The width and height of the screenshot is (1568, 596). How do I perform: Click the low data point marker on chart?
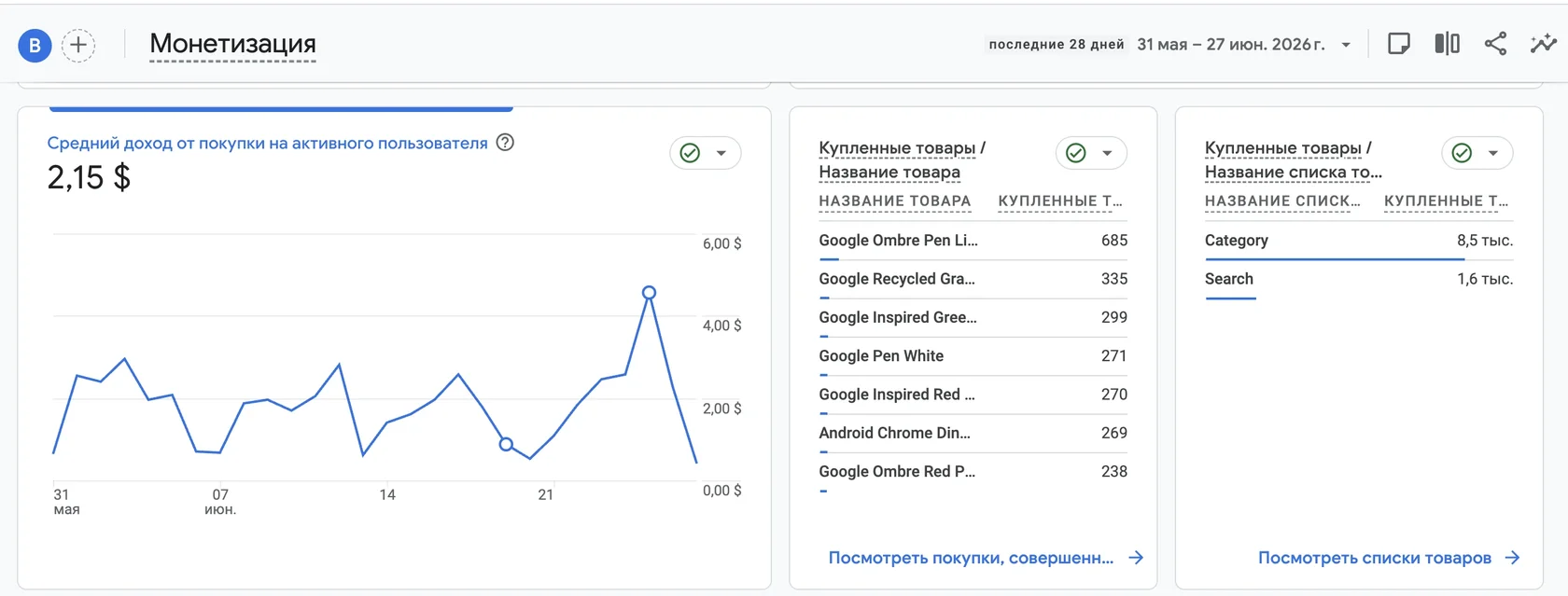pyautogui.click(x=506, y=444)
